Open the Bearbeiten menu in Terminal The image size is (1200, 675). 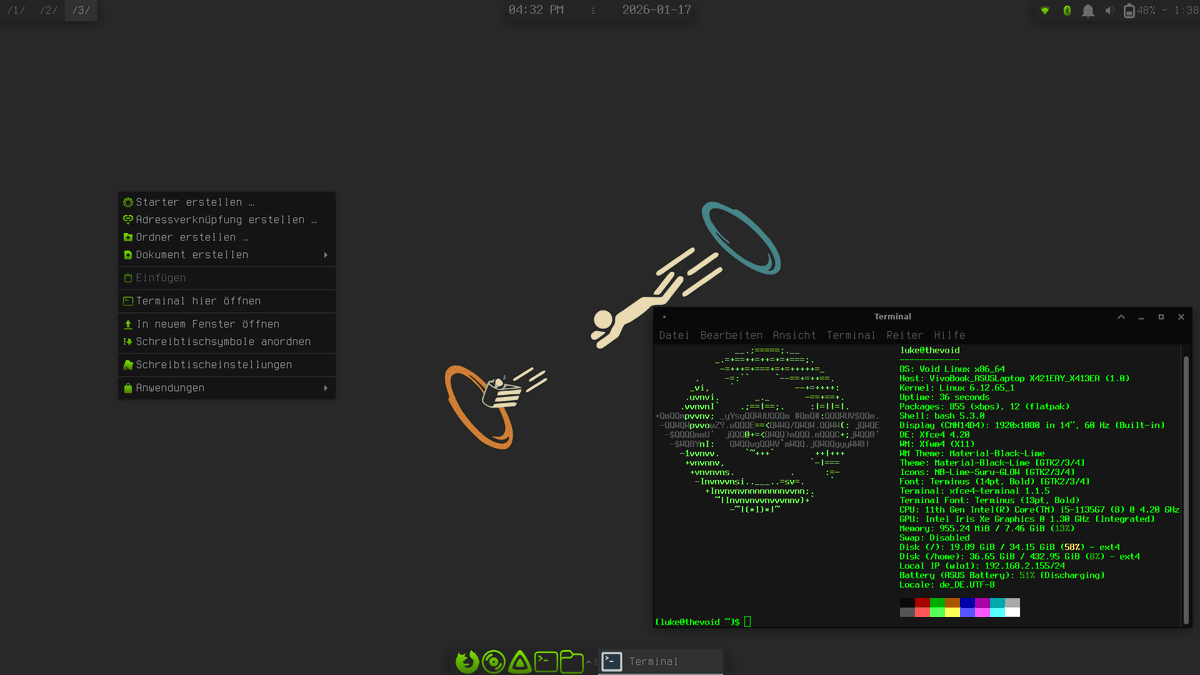731,335
